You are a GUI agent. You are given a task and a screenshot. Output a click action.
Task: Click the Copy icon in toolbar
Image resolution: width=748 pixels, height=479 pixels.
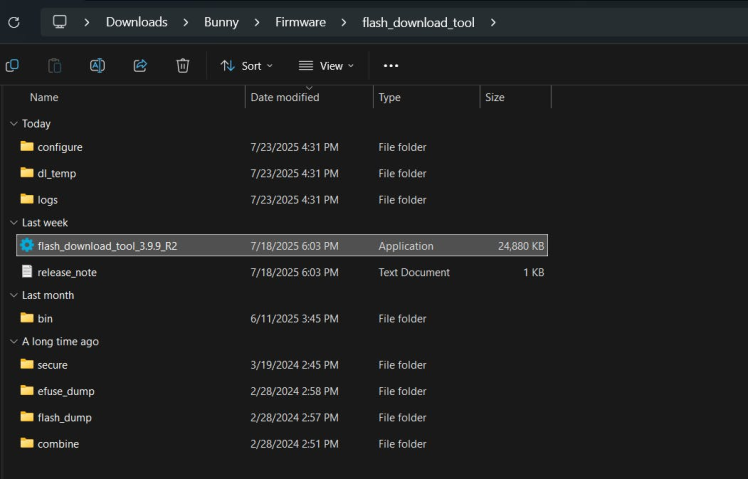click(12, 66)
